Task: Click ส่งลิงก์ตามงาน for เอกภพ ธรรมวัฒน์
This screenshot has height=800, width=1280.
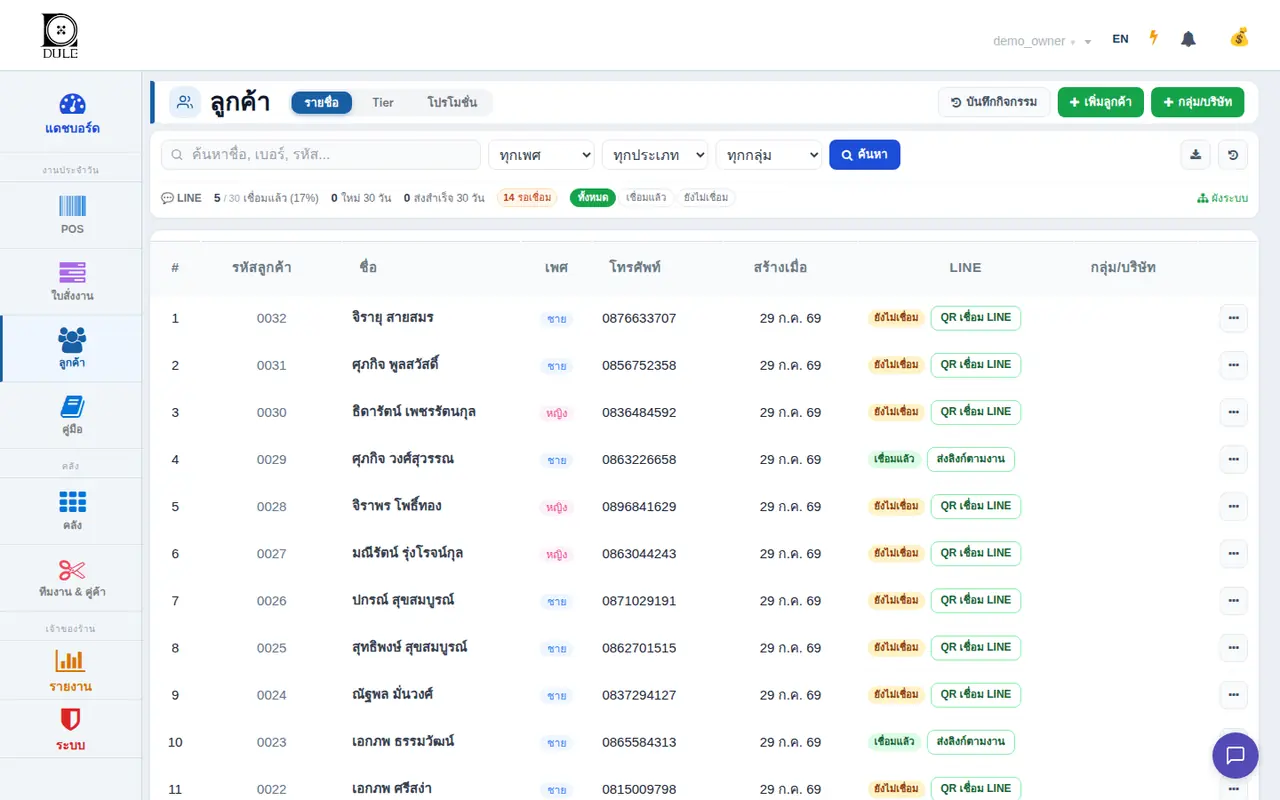Action: point(971,742)
